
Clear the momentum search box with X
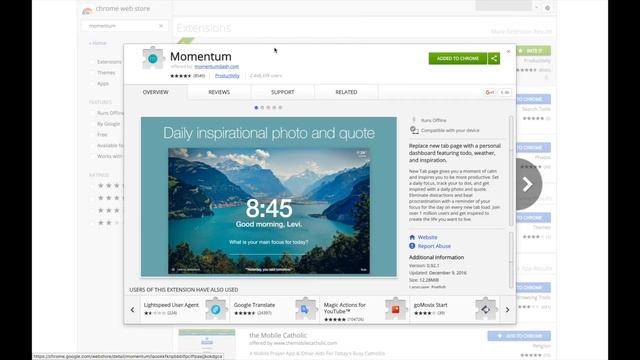tap(161, 26)
